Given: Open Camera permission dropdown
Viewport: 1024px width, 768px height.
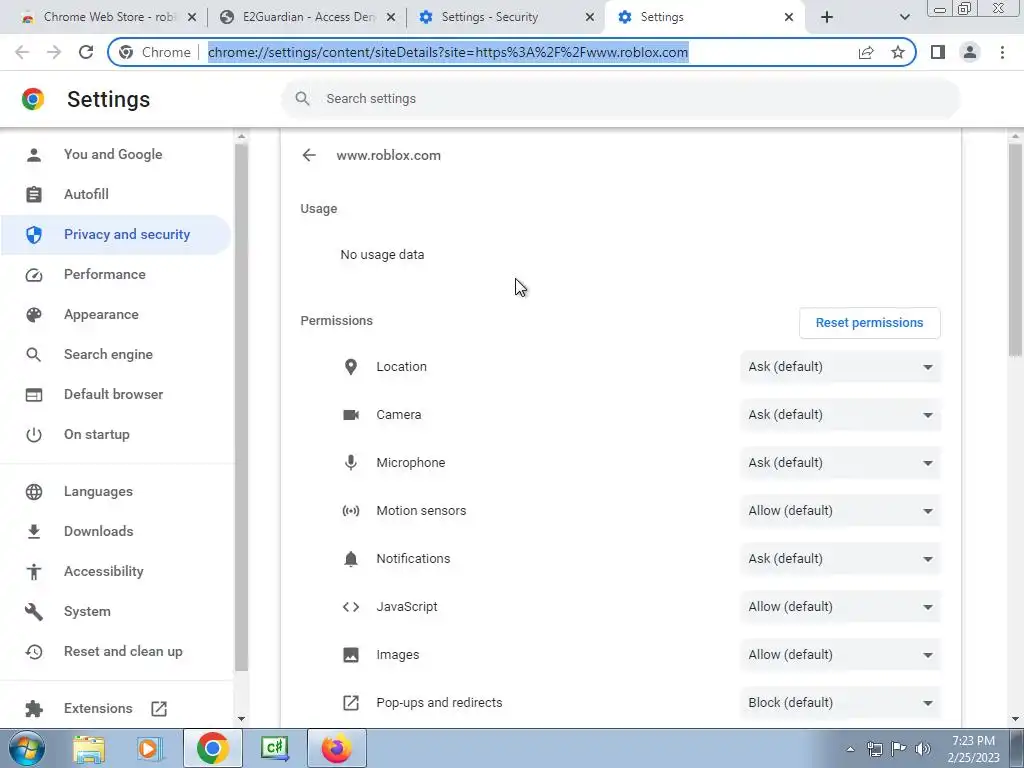Looking at the screenshot, I should pos(840,415).
